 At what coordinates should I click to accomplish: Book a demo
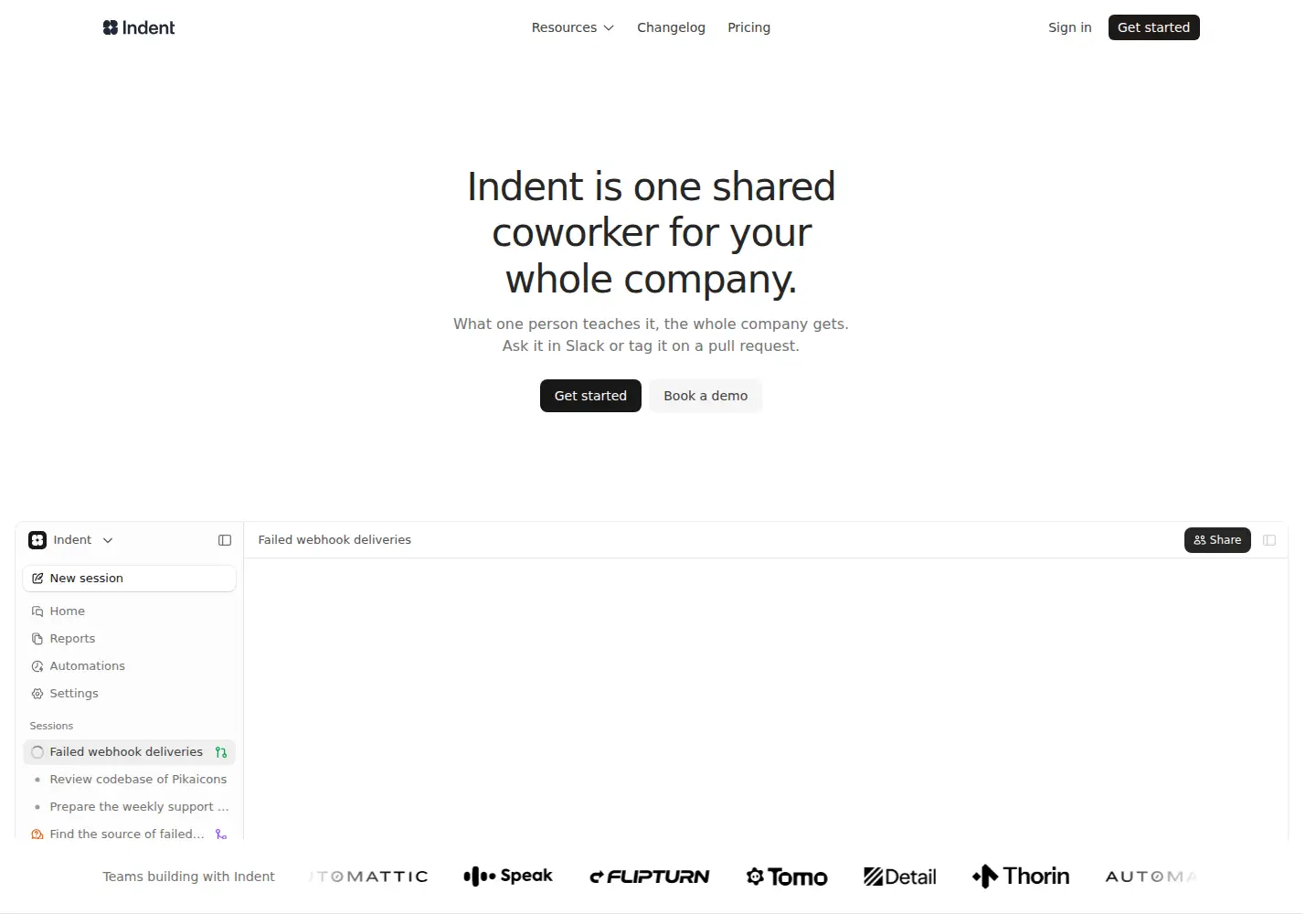706,396
